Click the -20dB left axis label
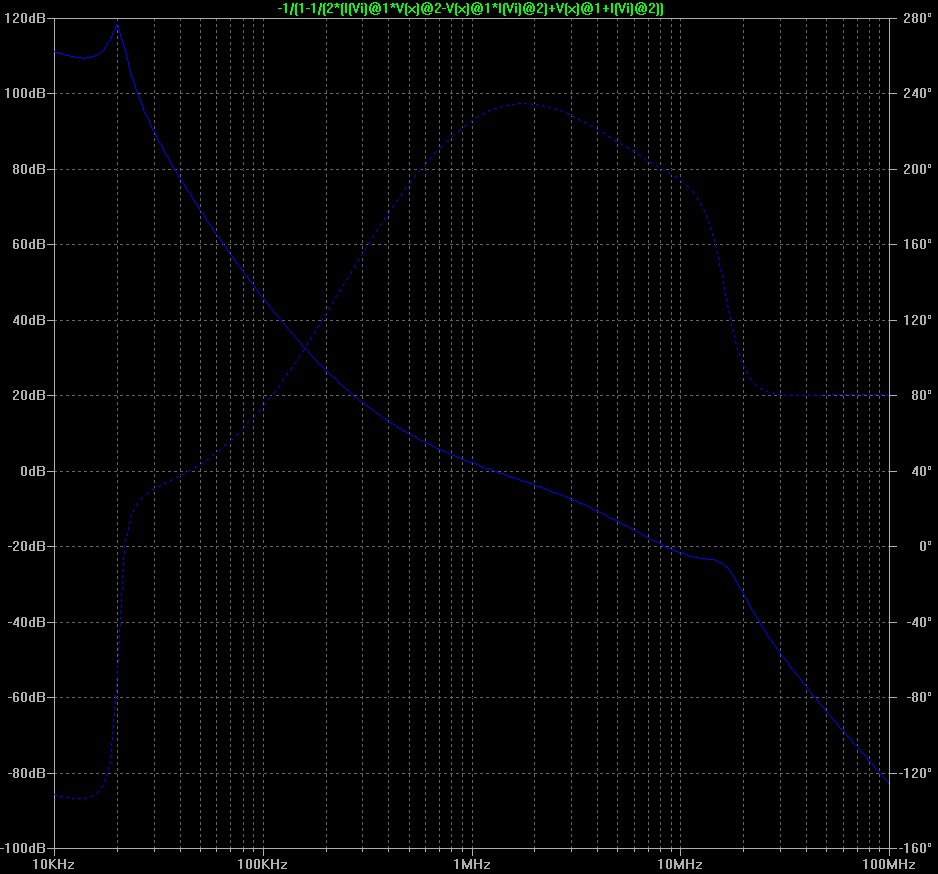Image resolution: width=938 pixels, height=874 pixels. (x=26, y=546)
